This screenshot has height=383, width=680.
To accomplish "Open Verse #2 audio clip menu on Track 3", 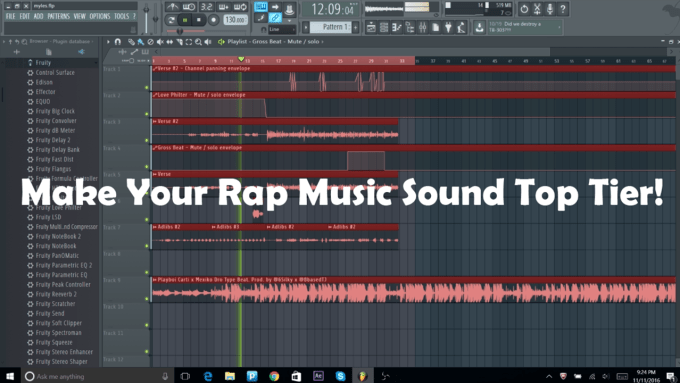I will click(x=154, y=121).
